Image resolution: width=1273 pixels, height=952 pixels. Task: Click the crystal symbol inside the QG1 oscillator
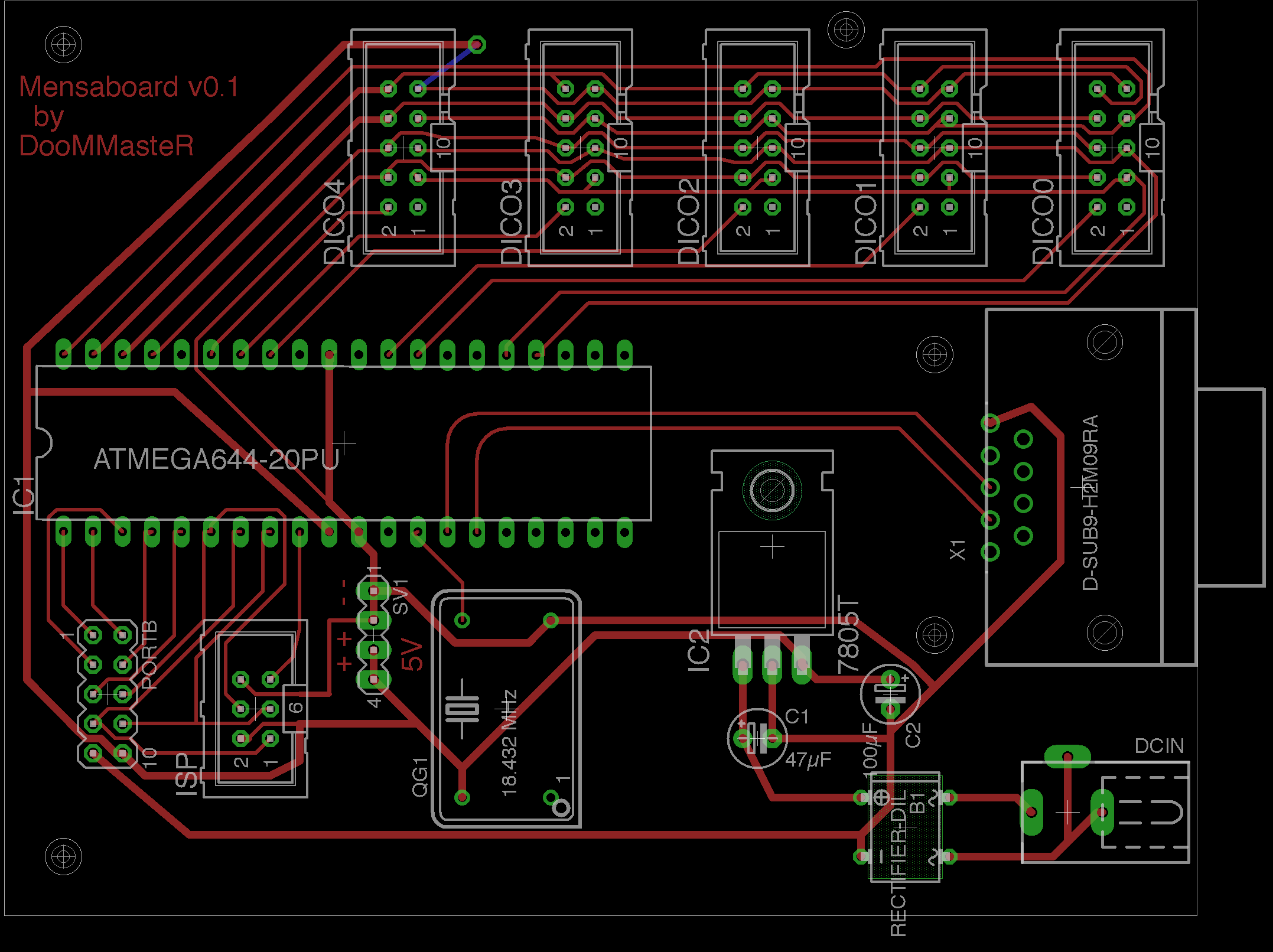tap(462, 709)
